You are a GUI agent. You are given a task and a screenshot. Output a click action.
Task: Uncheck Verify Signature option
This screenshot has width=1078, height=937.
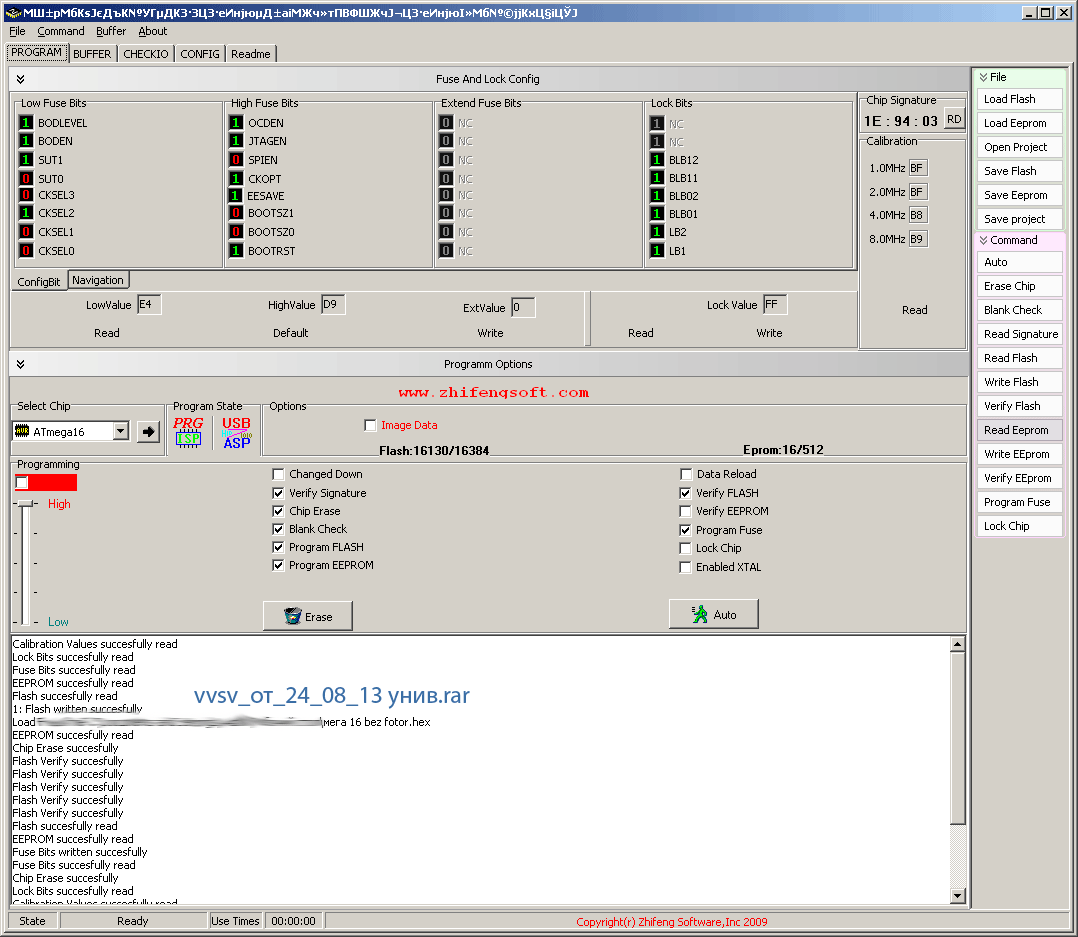[278, 493]
